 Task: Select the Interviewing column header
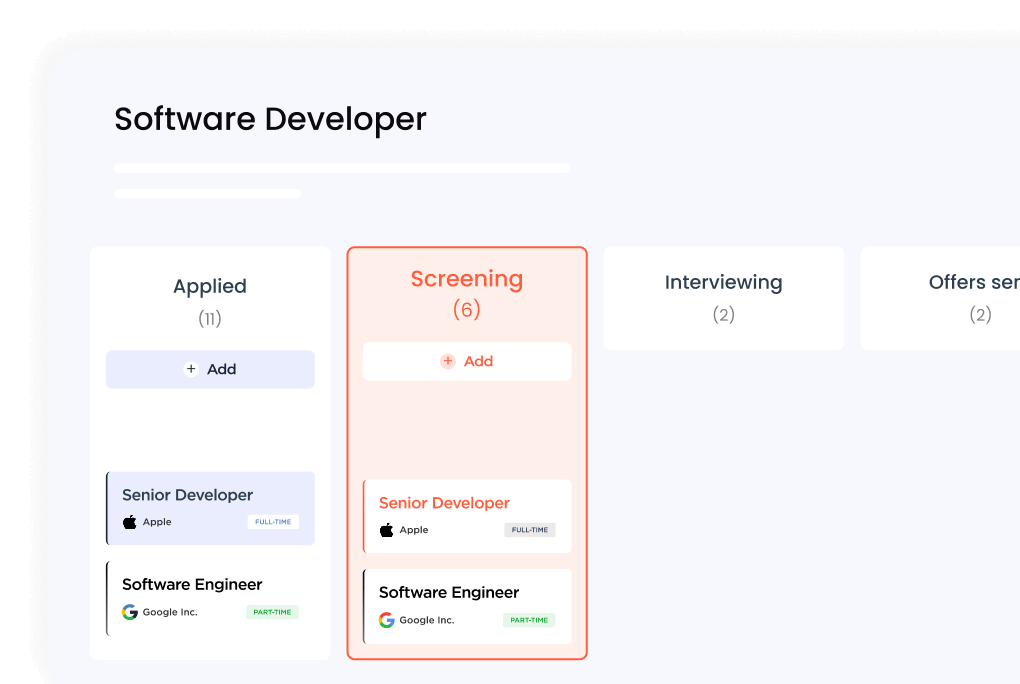[723, 282]
